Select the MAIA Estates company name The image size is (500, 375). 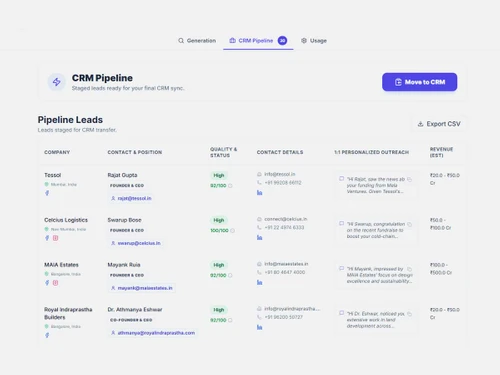pyautogui.click(x=61, y=265)
